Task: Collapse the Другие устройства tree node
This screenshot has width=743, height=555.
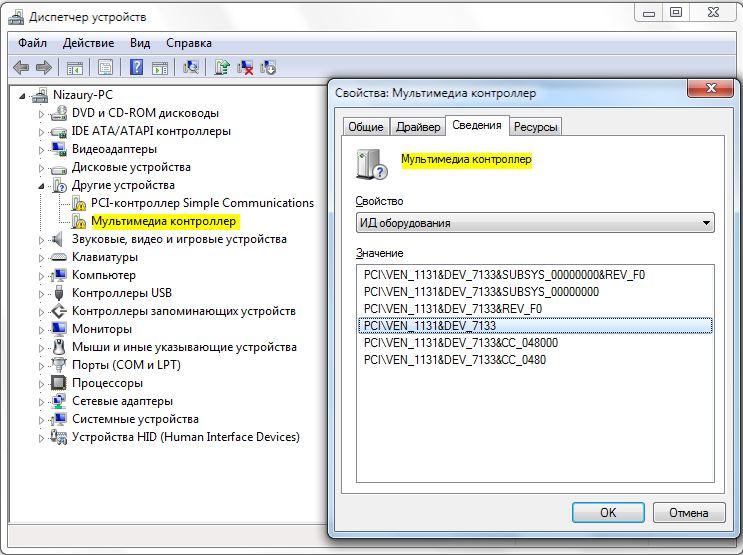Action: coord(42,185)
